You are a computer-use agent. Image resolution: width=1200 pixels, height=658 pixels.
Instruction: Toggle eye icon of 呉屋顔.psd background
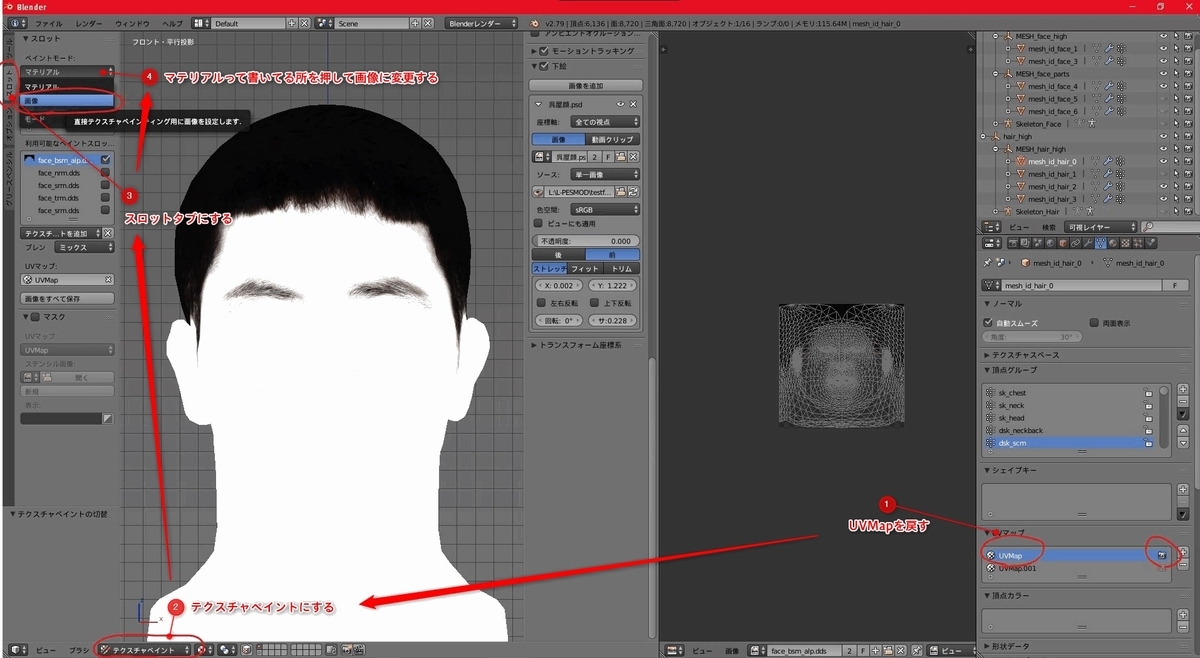pos(620,104)
